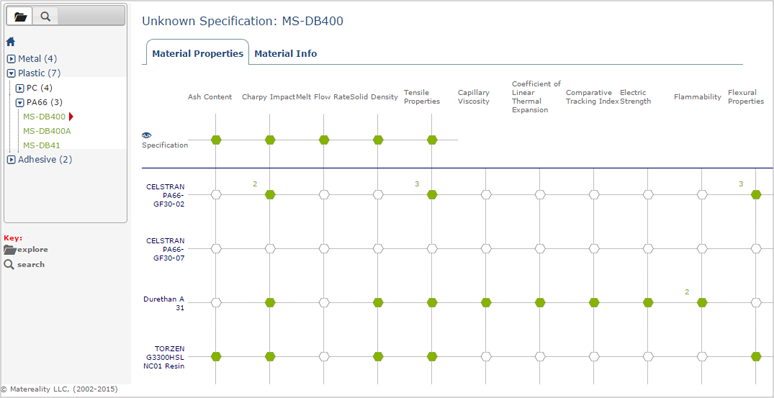Click the Comparative Tracking Index header
This screenshot has width=774, height=398.
pos(592,97)
